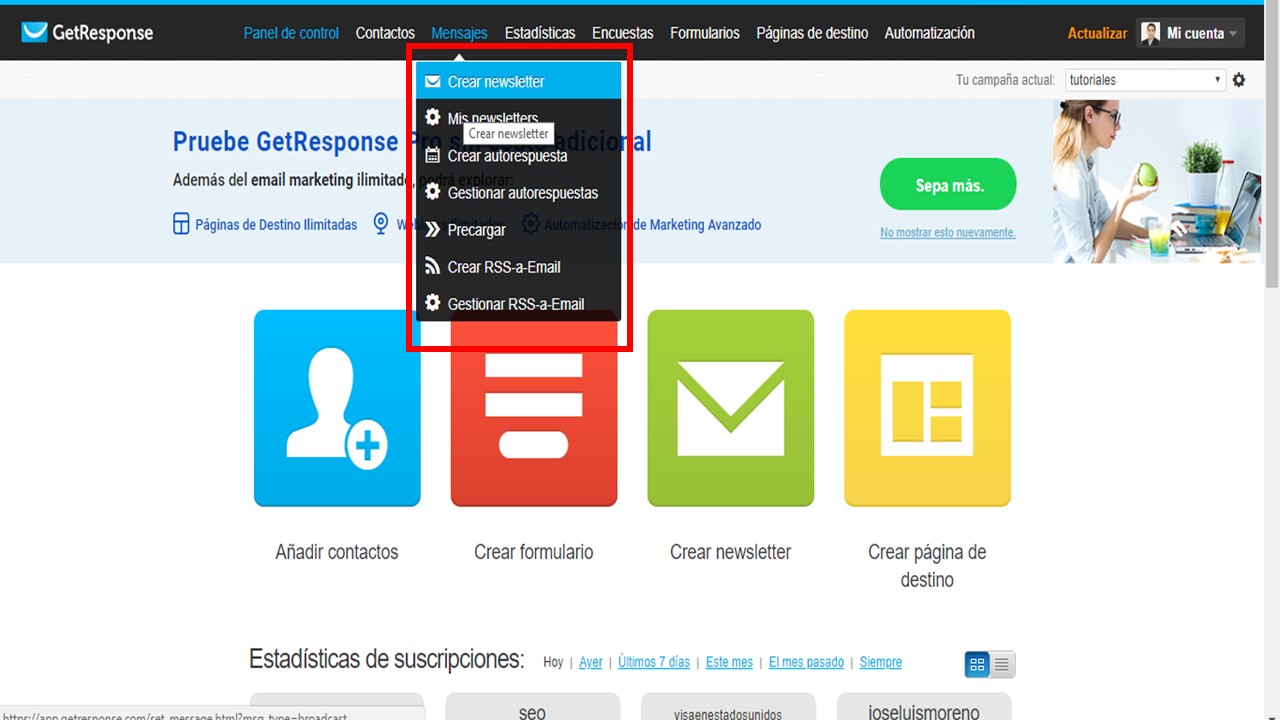Select Crear newsletter in the dropdown menu
Viewport: 1280px width, 720px height.
519,81
